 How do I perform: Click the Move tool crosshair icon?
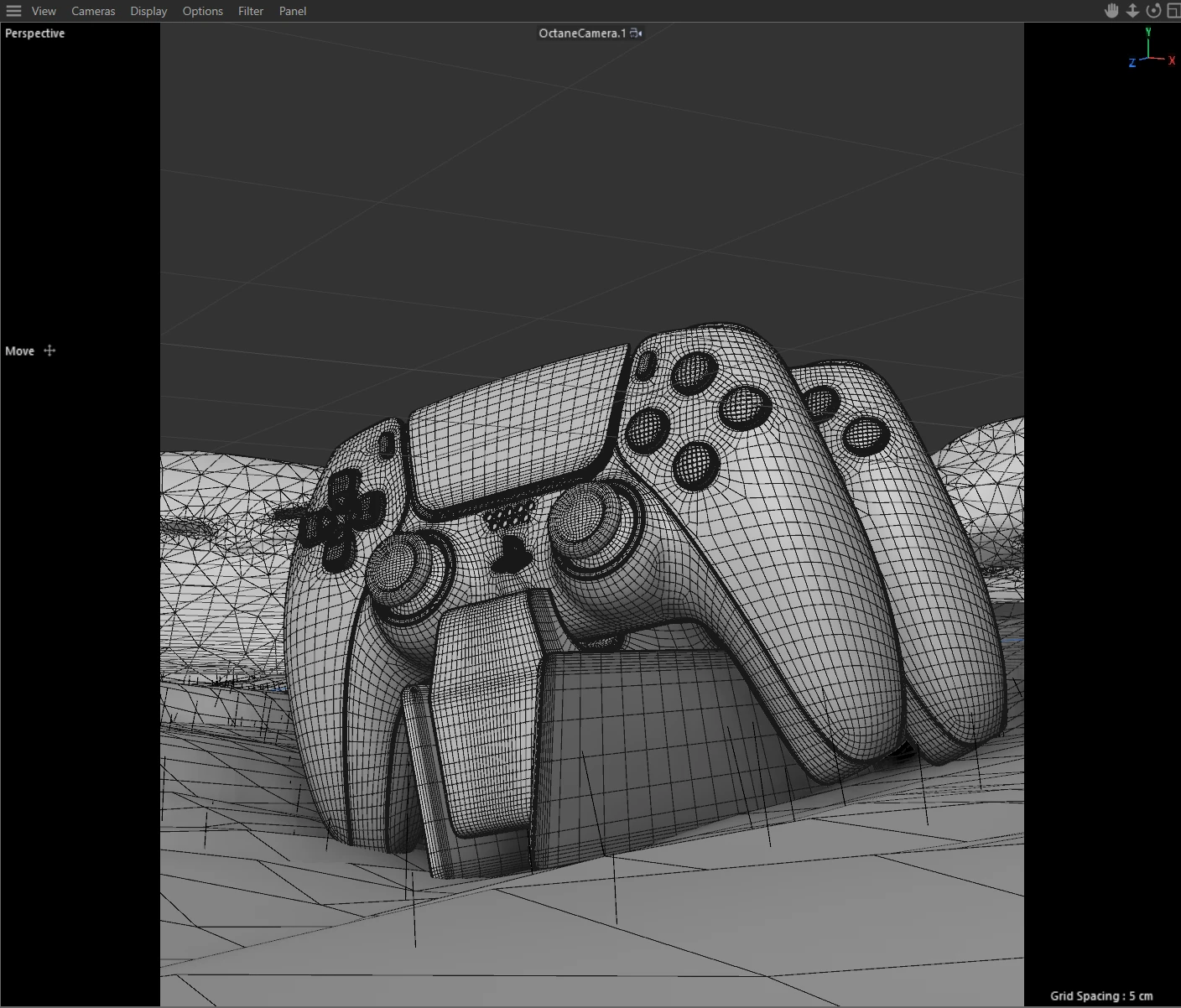(49, 351)
